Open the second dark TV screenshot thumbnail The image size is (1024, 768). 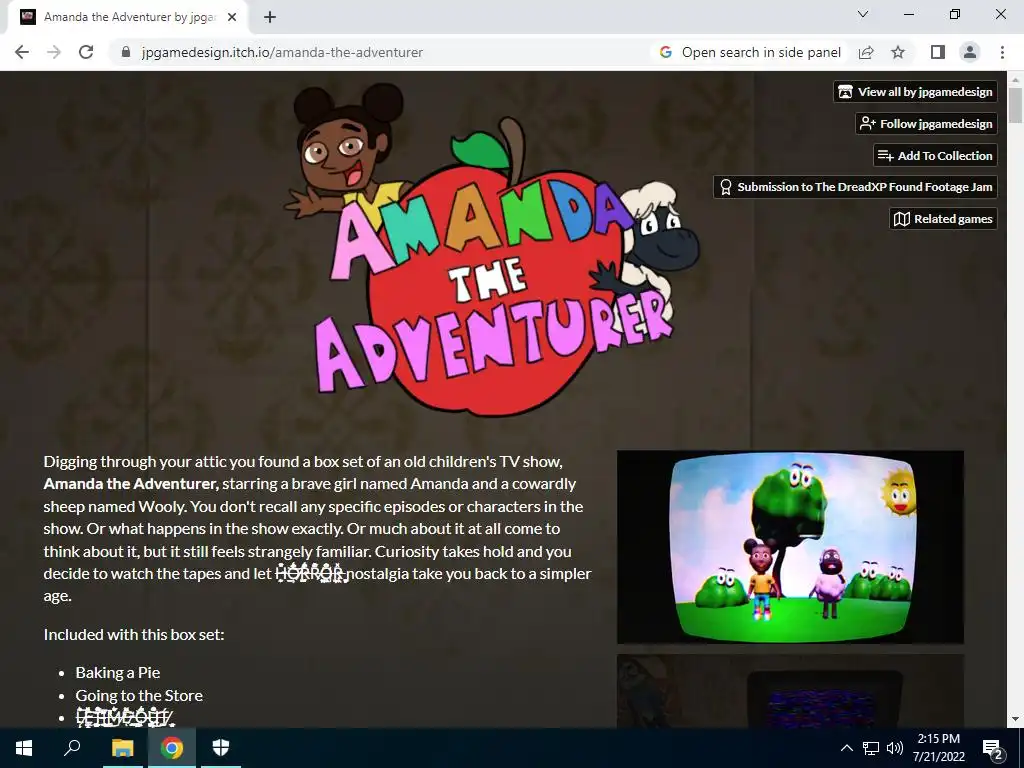790,691
